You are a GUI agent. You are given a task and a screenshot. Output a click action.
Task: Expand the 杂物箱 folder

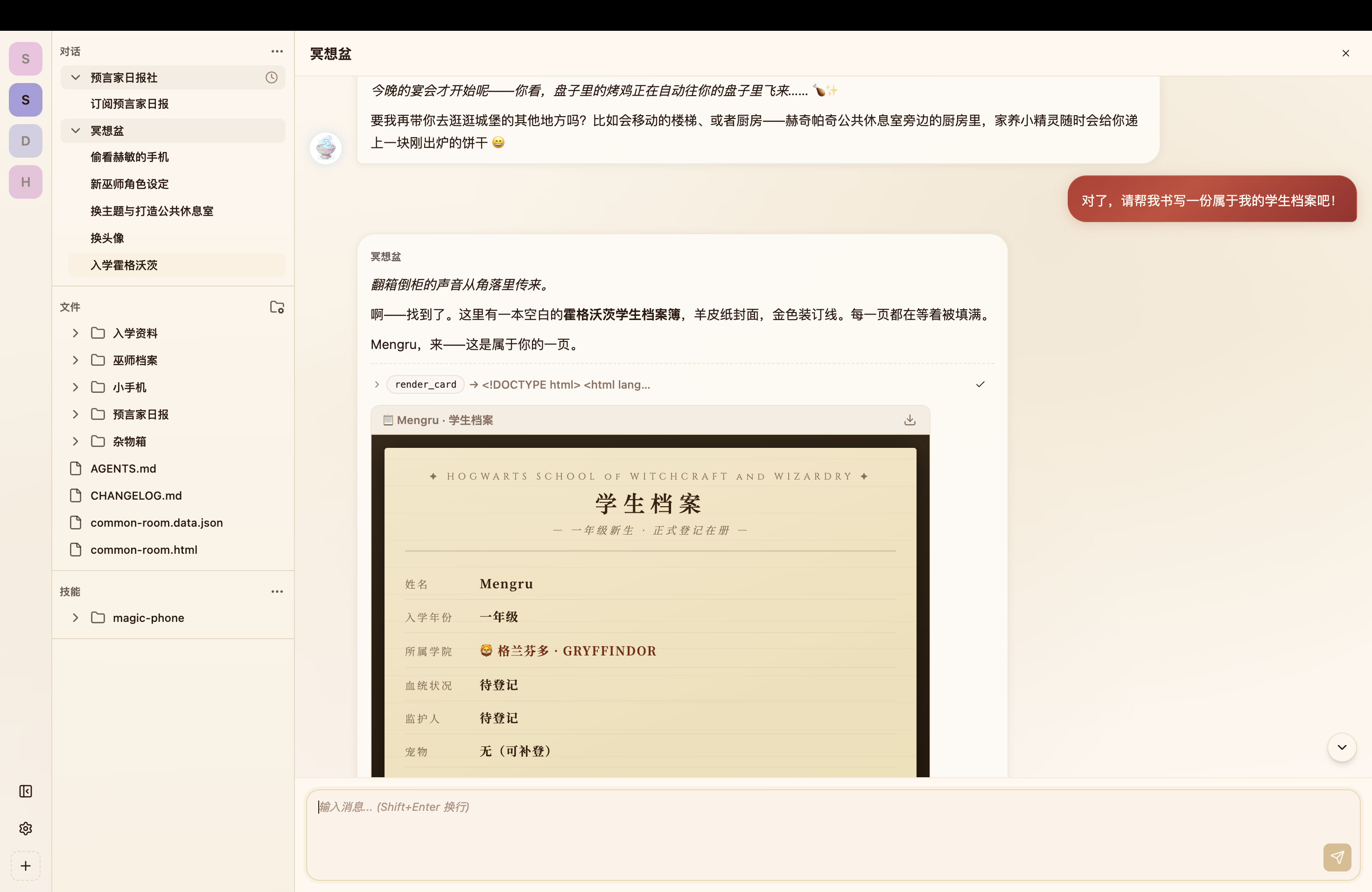(75, 441)
